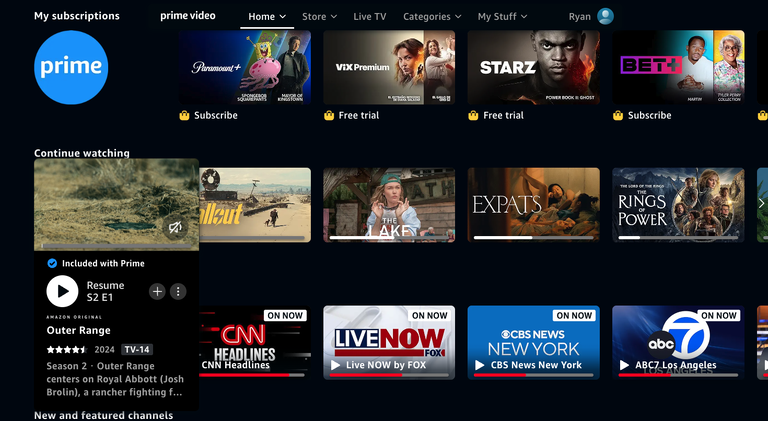Screen dimensions: 768x421
Task: Click the play icon on CBS News New York
Action: point(480,365)
